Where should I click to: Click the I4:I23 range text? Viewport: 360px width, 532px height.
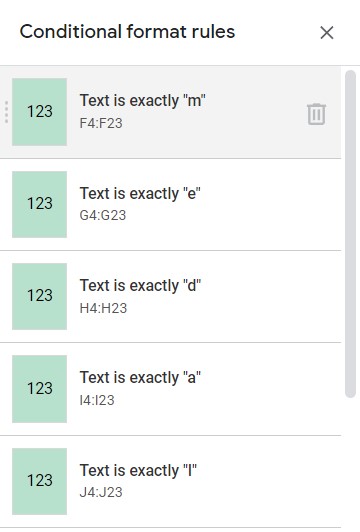click(x=97, y=400)
